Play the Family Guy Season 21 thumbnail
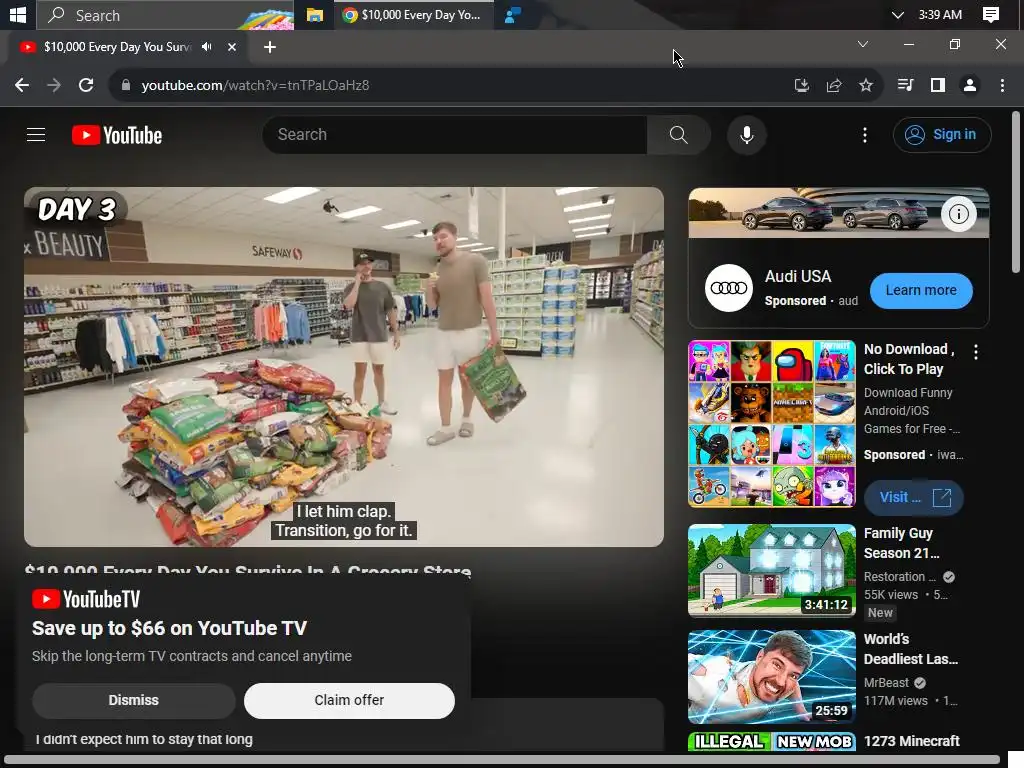This screenshot has height=768, width=1024. [x=772, y=571]
